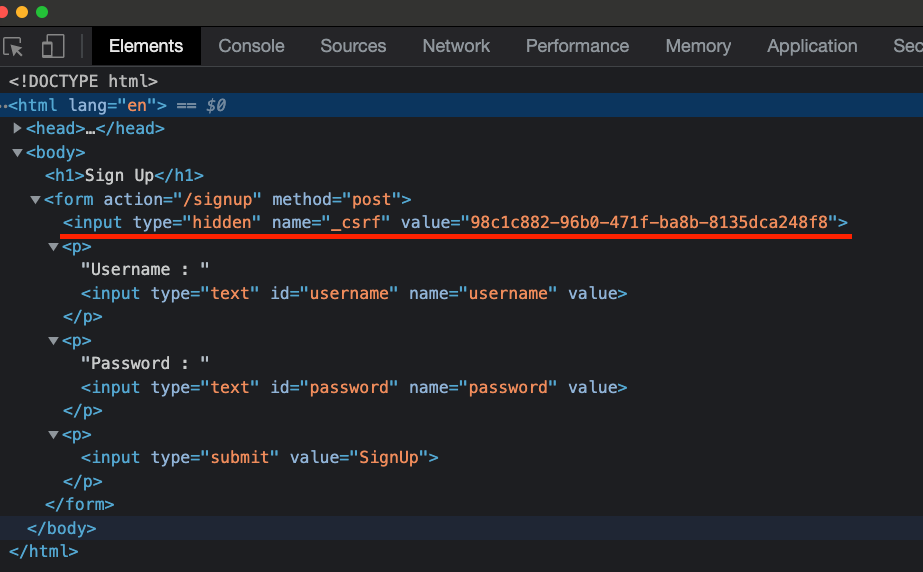
Task: Switch to the Network tab
Action: coord(456,46)
